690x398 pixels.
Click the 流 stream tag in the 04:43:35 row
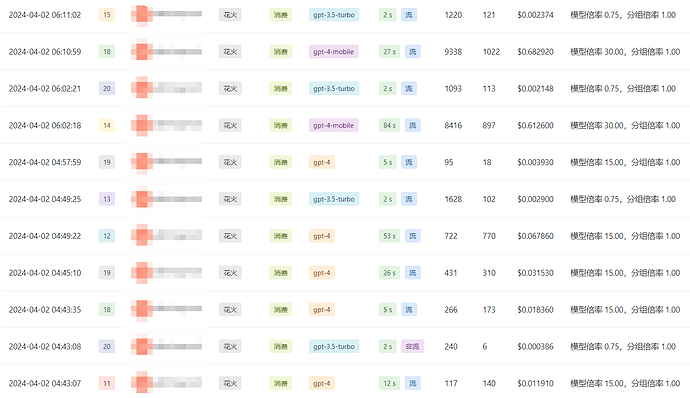[409, 310]
